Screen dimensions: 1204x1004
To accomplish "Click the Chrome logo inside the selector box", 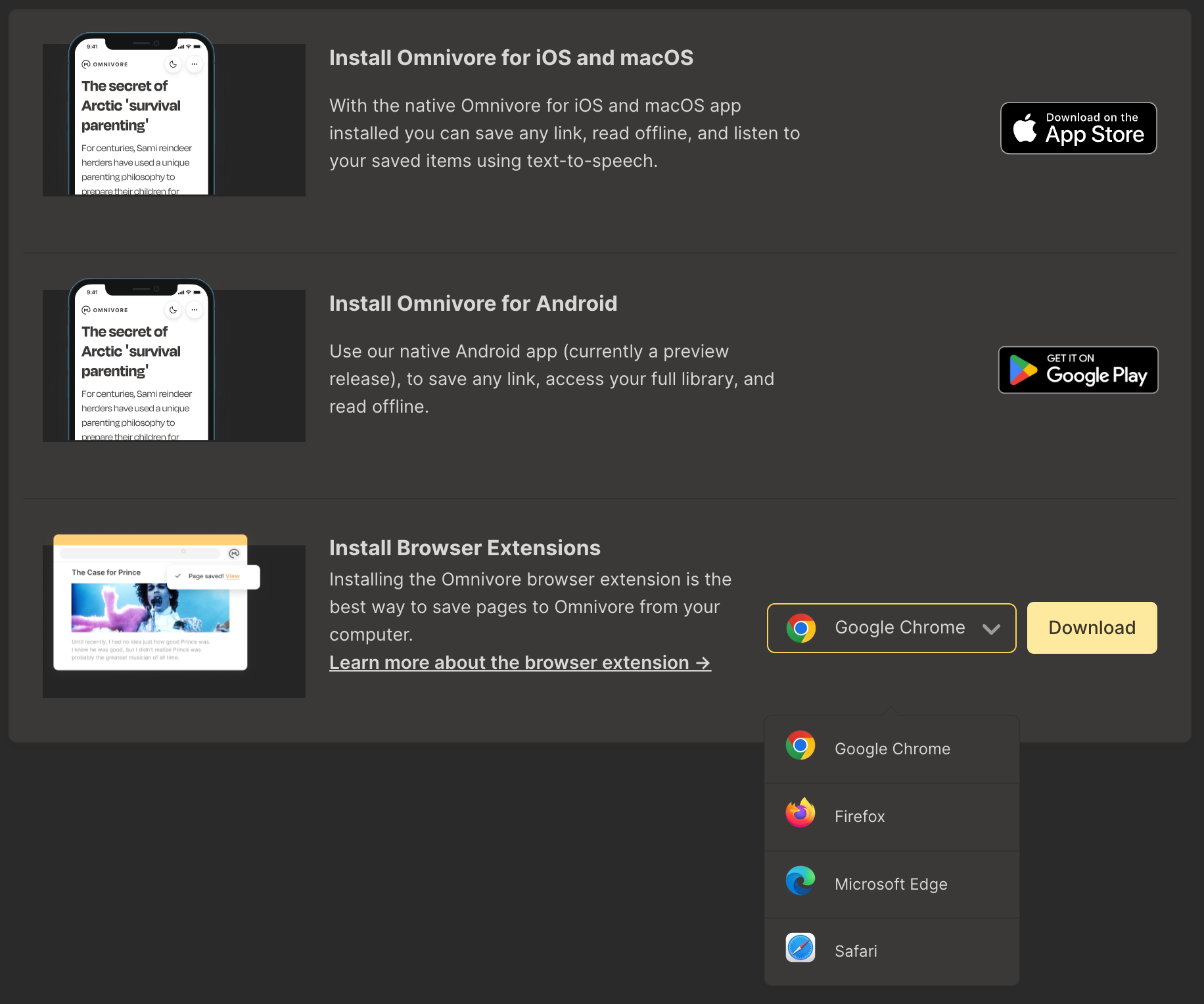I will click(x=800, y=628).
